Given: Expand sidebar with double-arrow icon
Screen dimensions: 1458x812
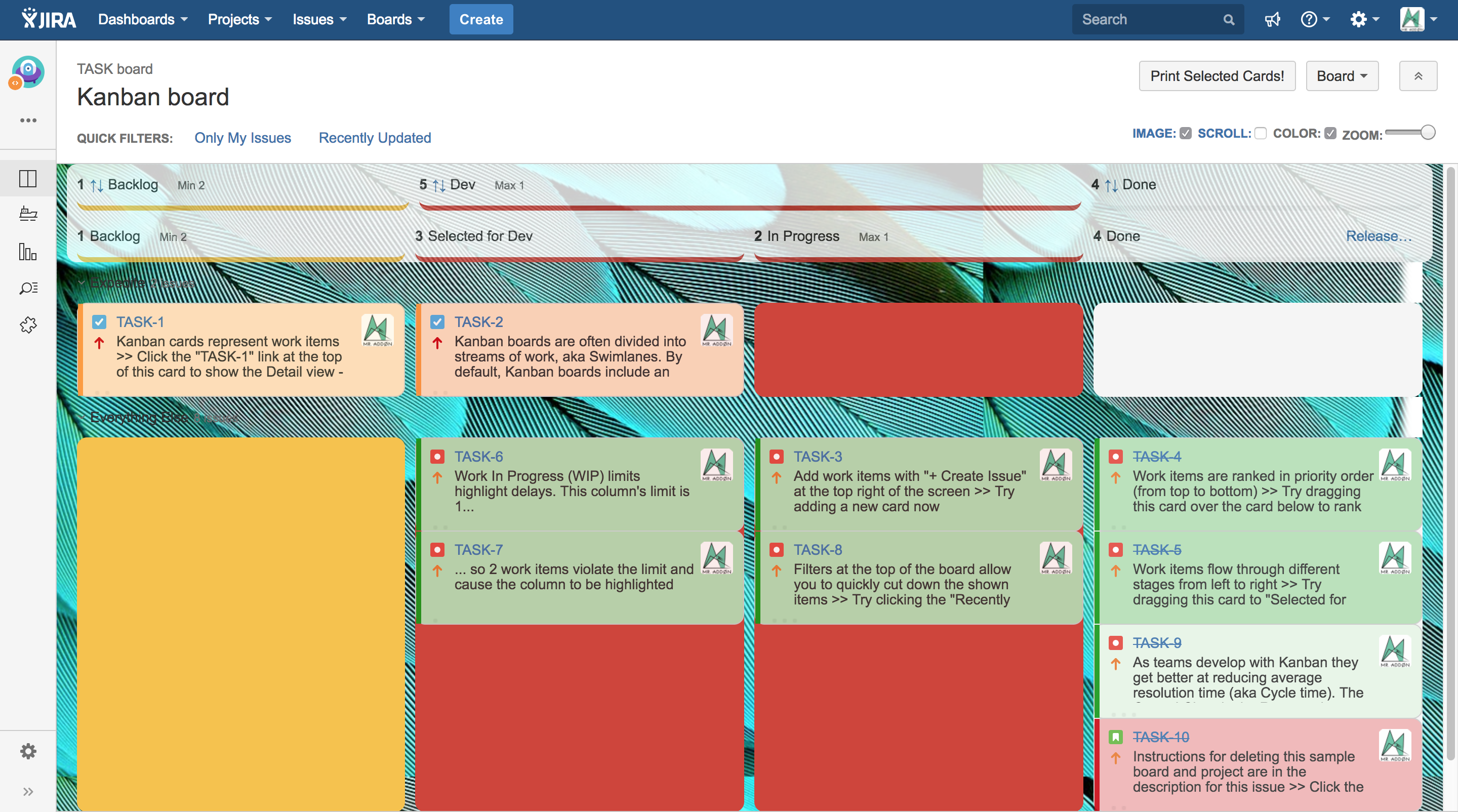Looking at the screenshot, I should [x=28, y=792].
